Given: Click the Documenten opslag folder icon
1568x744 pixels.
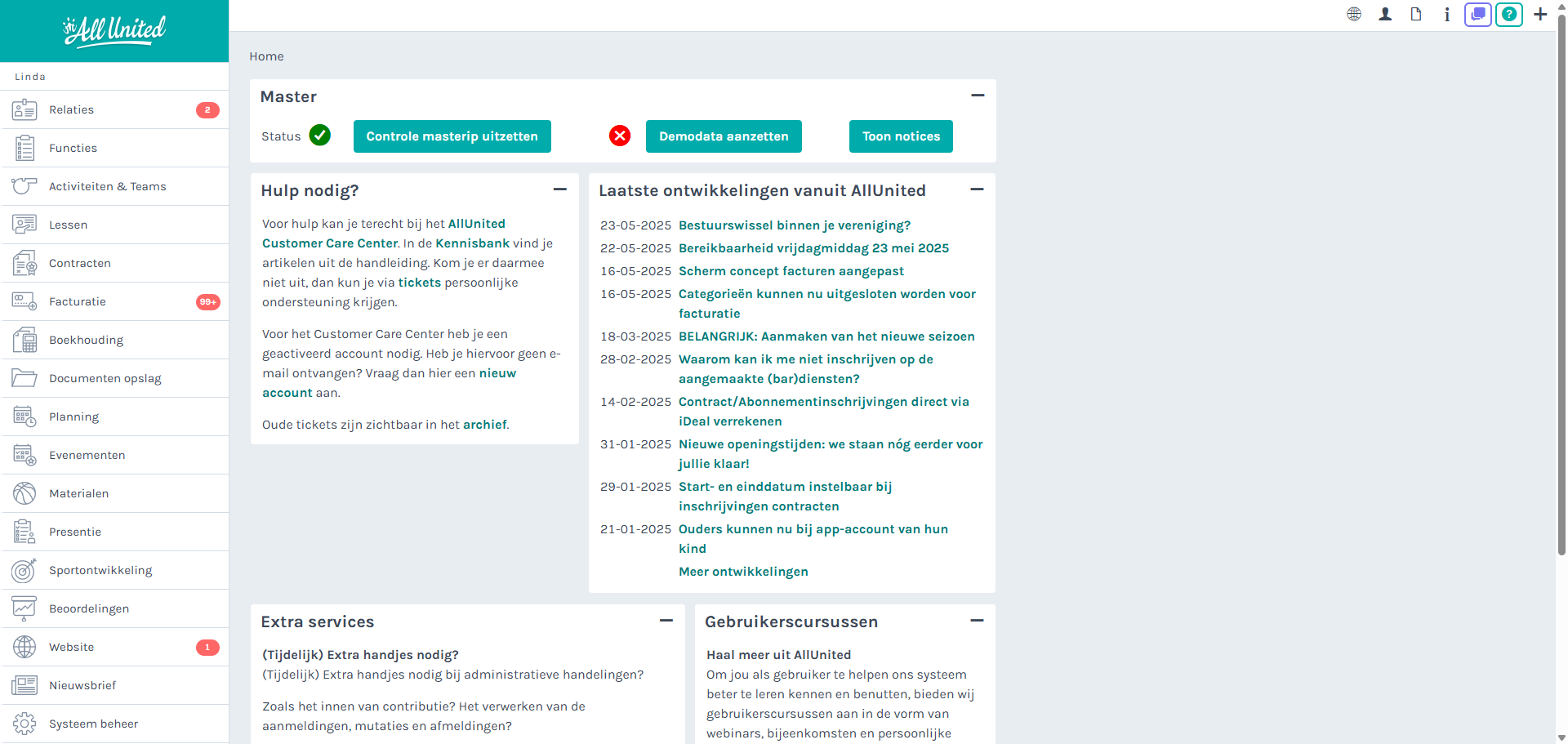Looking at the screenshot, I should [24, 378].
